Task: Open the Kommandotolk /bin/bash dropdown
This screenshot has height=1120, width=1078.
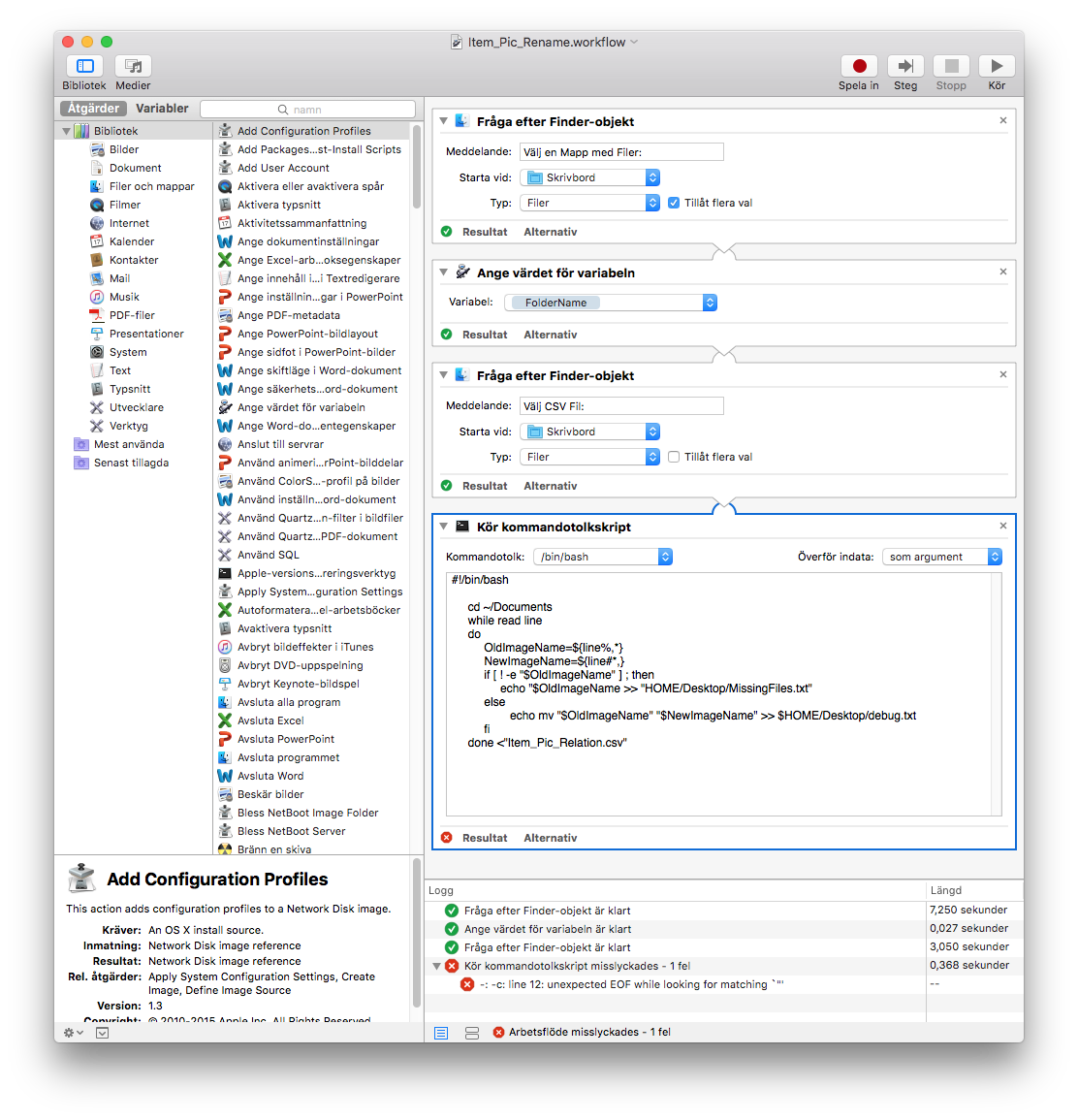Action: tap(603, 557)
